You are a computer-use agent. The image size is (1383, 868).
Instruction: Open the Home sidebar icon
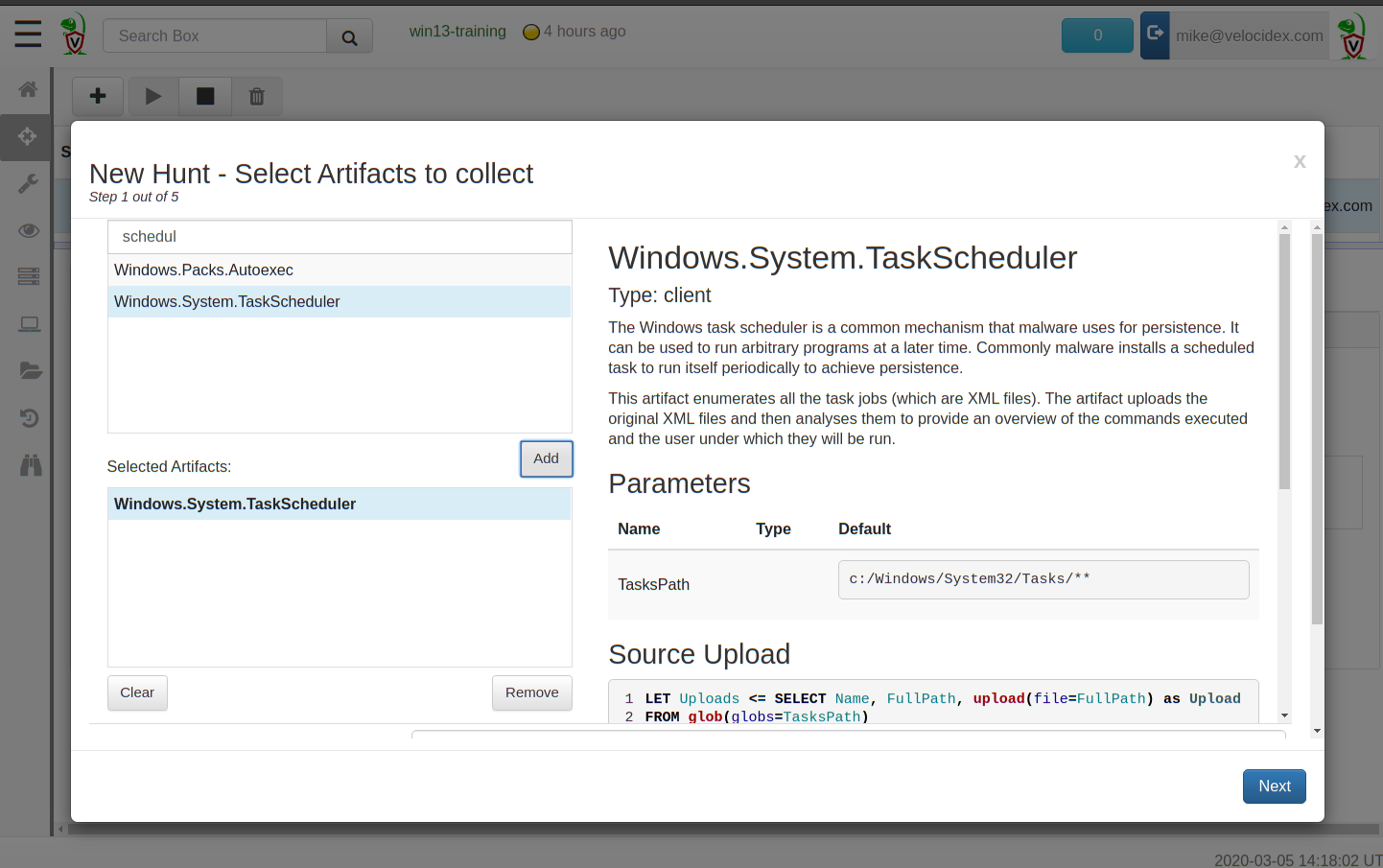coord(28,89)
